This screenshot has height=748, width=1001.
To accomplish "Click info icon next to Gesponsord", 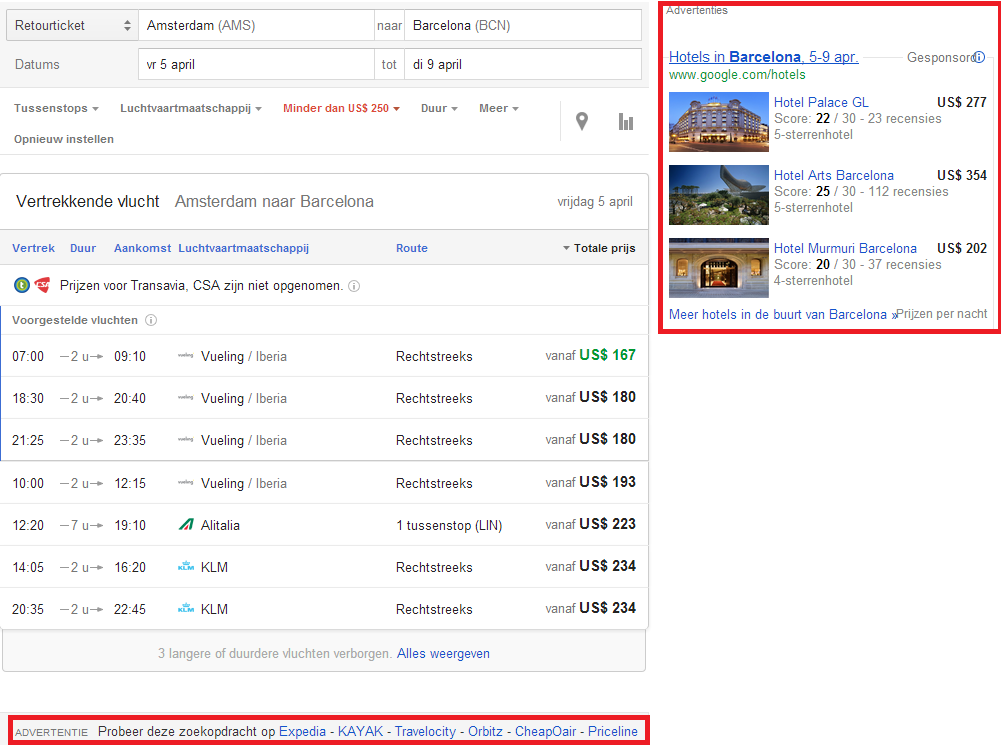I will pyautogui.click(x=979, y=57).
